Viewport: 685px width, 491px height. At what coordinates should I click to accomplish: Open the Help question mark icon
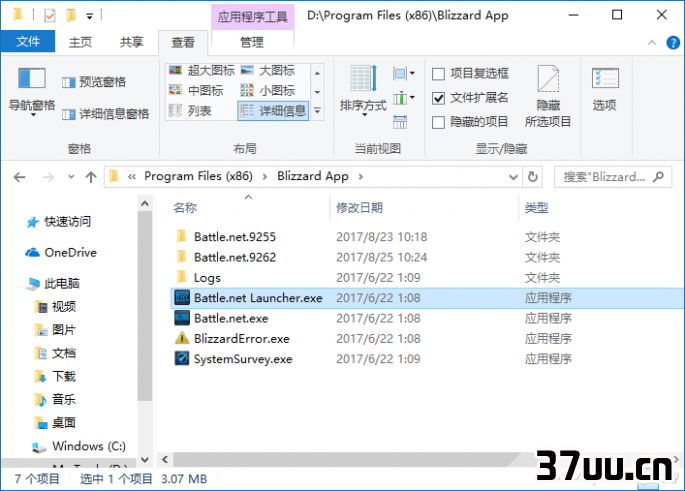coord(673,43)
